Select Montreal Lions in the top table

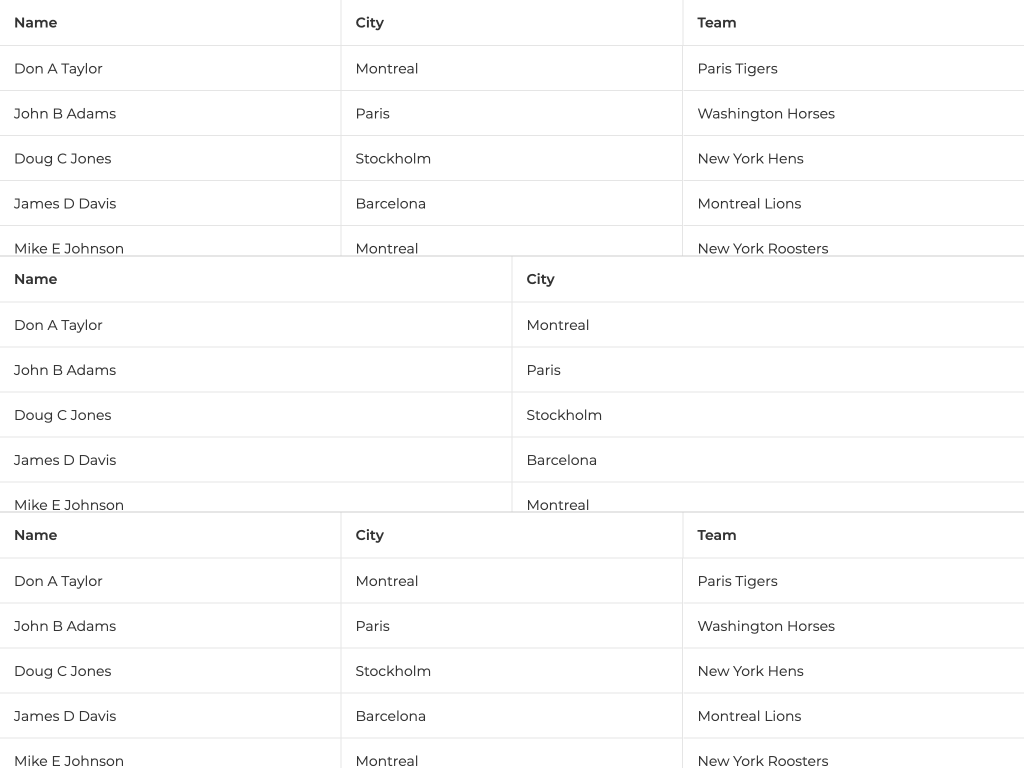pyautogui.click(x=750, y=204)
